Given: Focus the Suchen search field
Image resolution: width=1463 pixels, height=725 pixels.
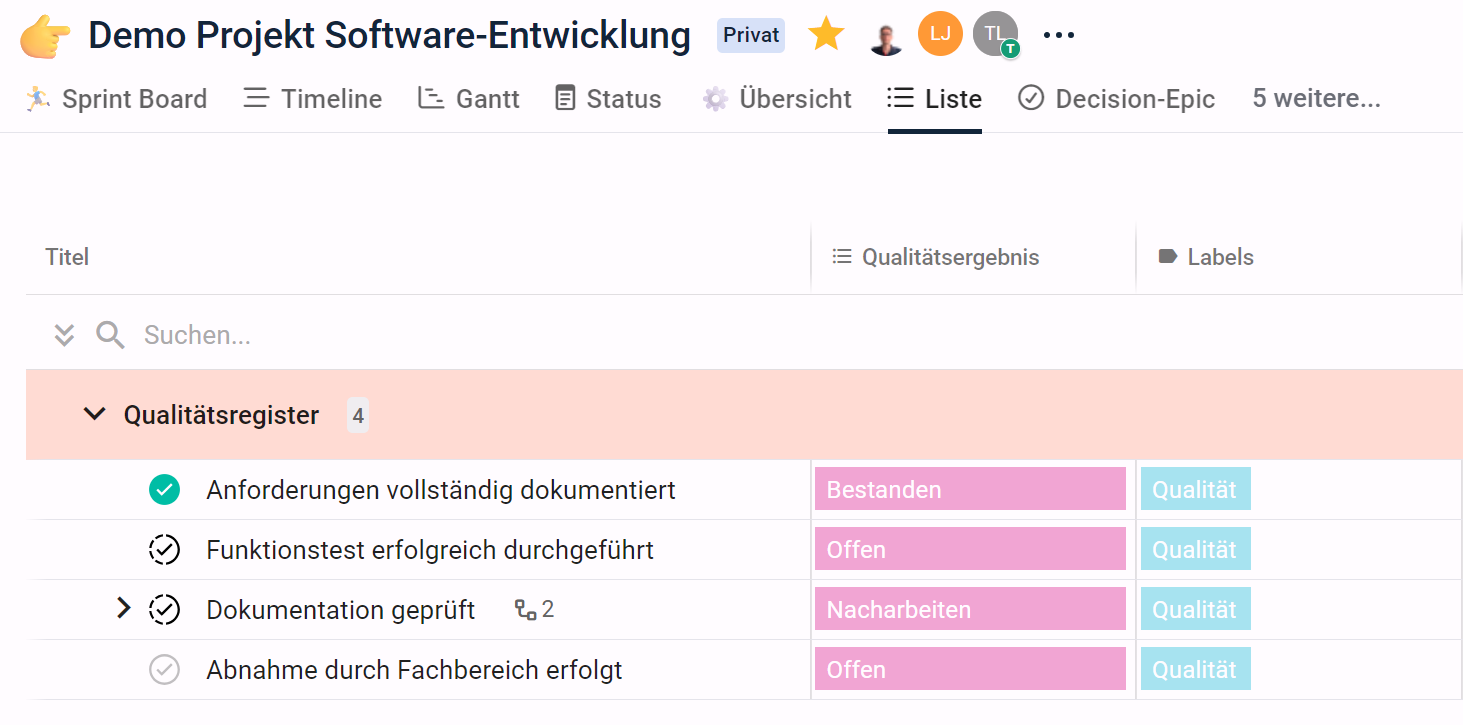Looking at the screenshot, I should (x=197, y=335).
